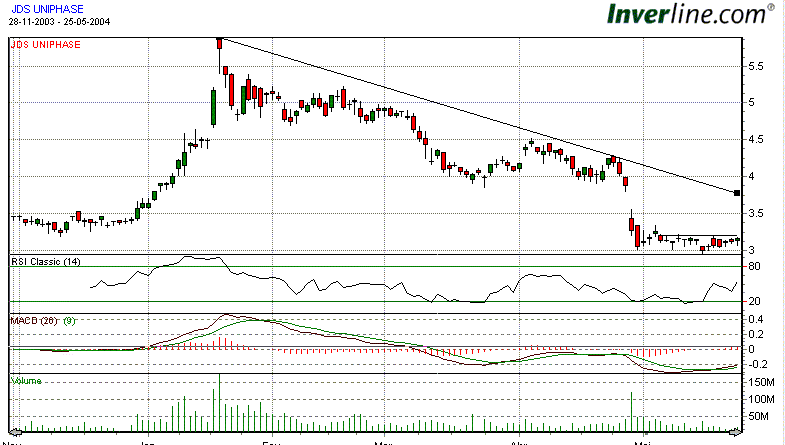Click the right scroll arrow under the chart
785x445 pixels.
pyautogui.click(x=735, y=431)
